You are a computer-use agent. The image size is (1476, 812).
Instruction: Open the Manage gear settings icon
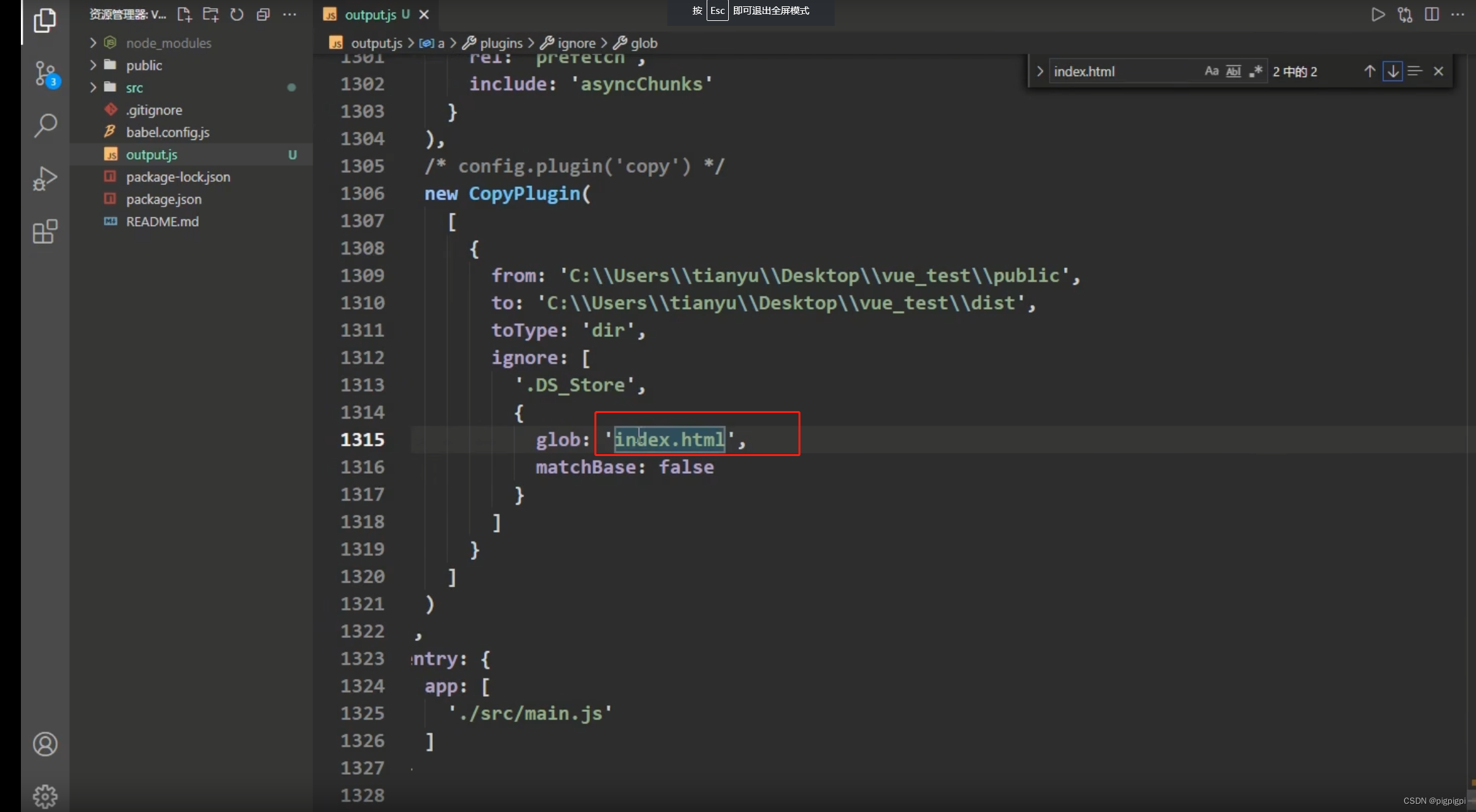point(45,796)
